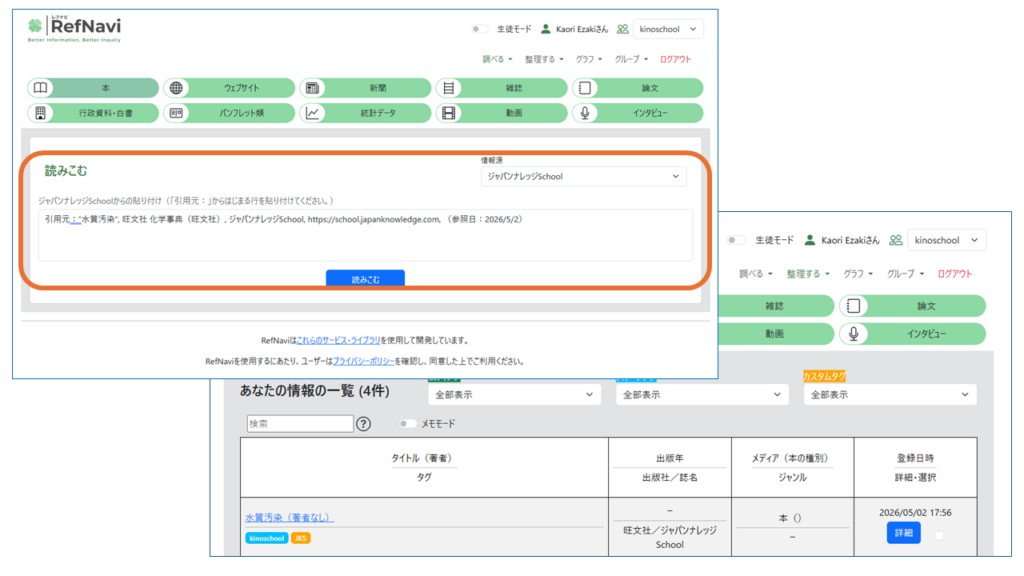Viewport: 1024px width, 576px height.
Task: Open これらのサービス・ライブラリ link
Action: [x=338, y=340]
